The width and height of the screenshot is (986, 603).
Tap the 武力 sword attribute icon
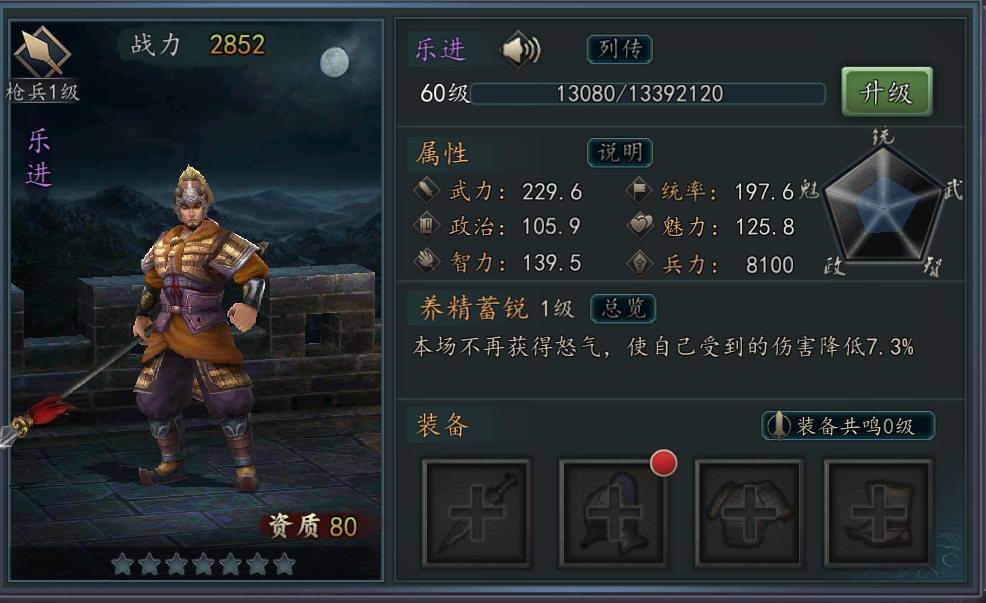point(426,190)
